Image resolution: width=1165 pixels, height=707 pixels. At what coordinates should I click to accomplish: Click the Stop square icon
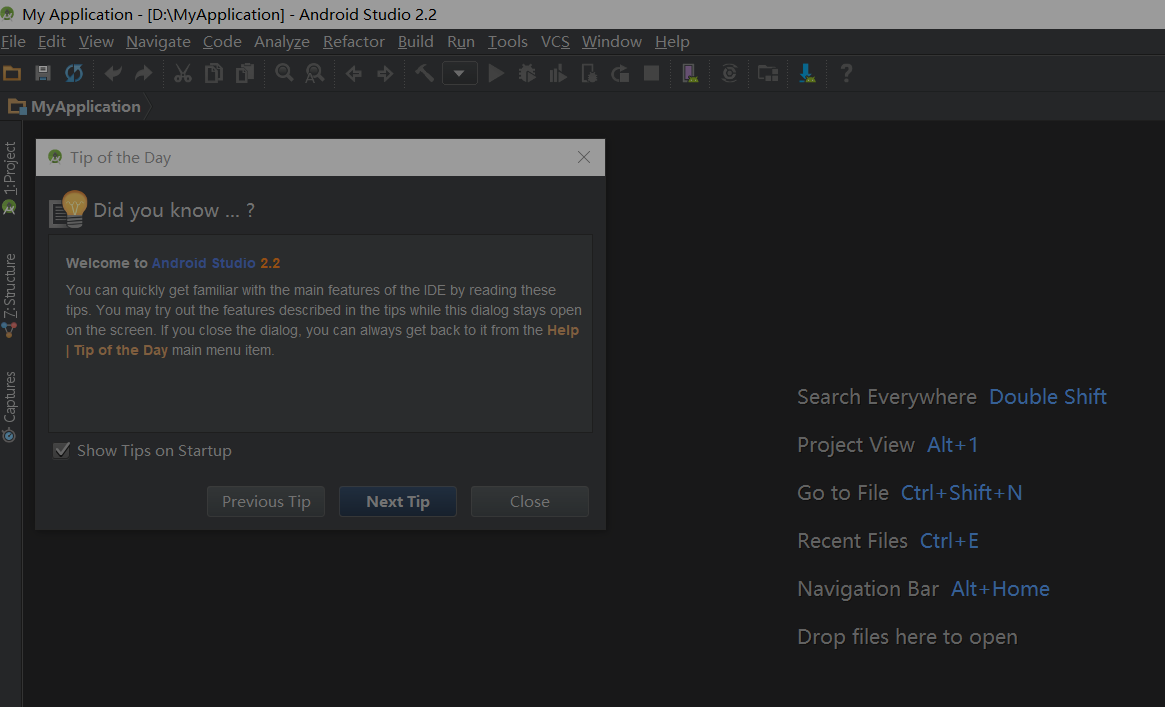tap(652, 74)
